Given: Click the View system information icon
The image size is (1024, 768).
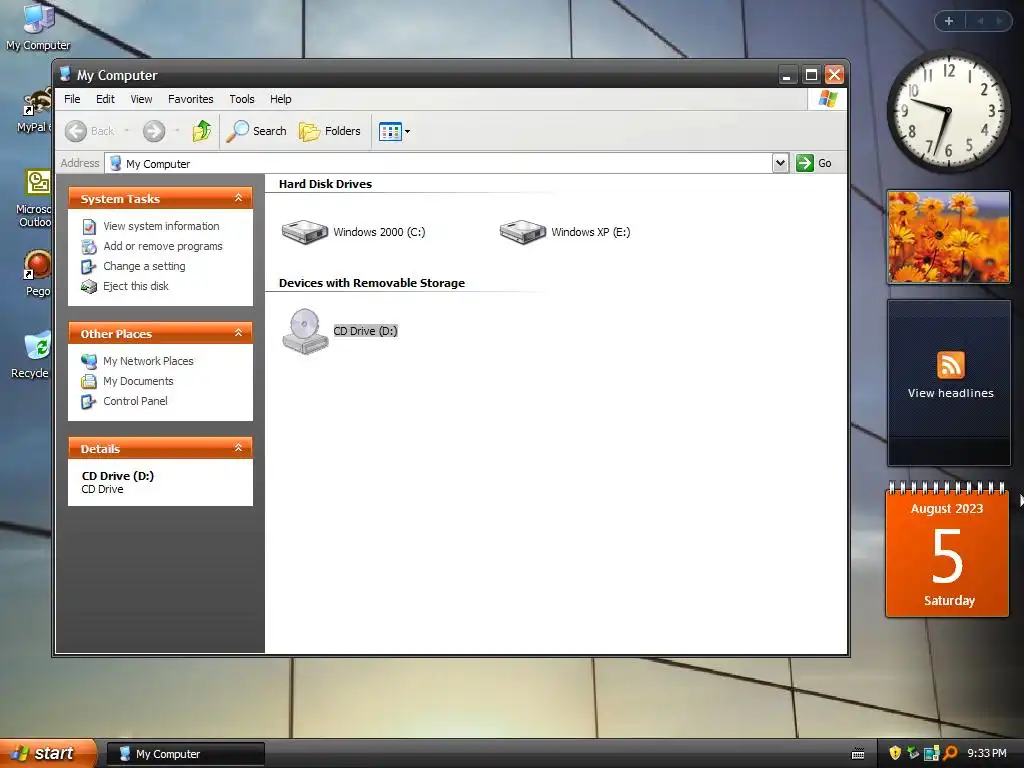Looking at the screenshot, I should point(89,227).
